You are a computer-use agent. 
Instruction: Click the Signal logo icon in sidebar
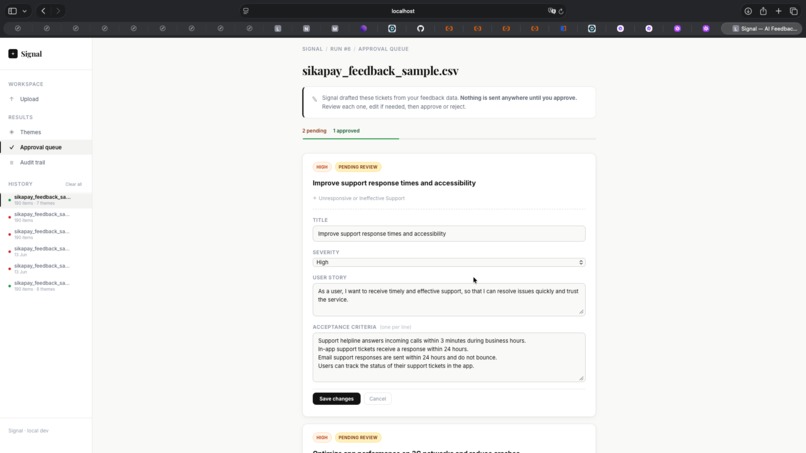tap(13, 53)
